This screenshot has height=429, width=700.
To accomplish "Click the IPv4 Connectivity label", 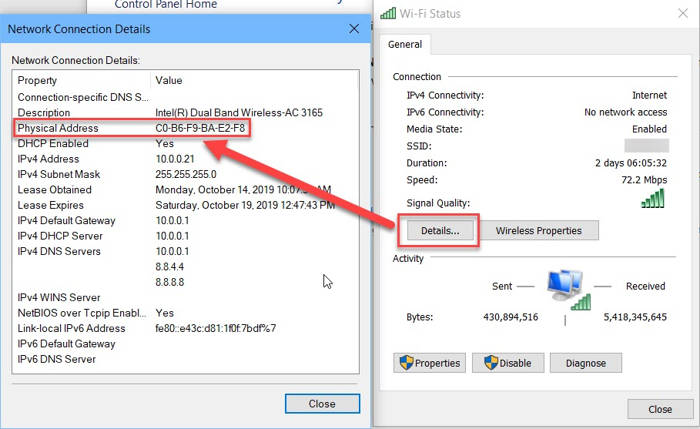I will (x=445, y=96).
